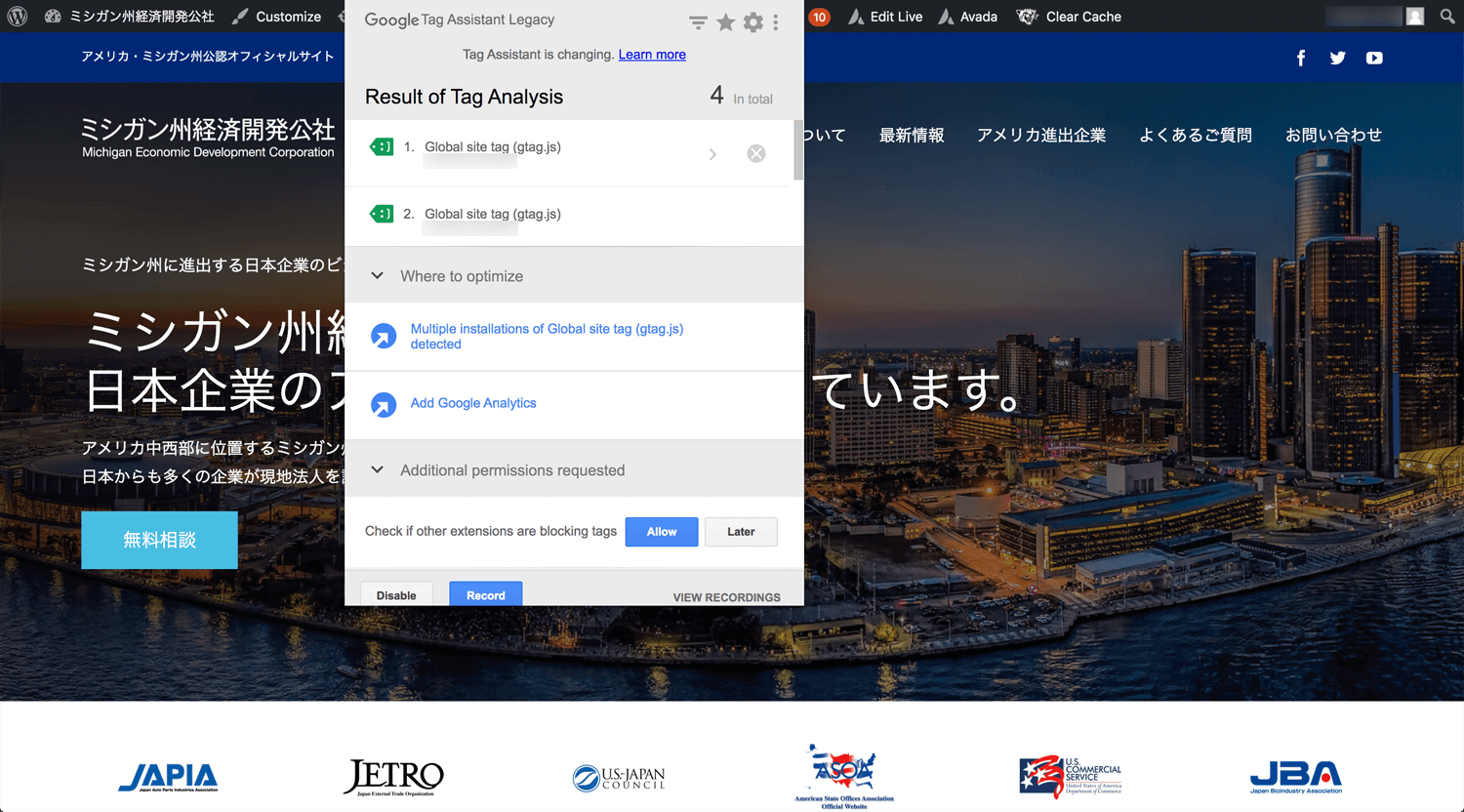Open the Tag Assistant three-dot menu
This screenshot has width=1464, height=812.
click(776, 22)
